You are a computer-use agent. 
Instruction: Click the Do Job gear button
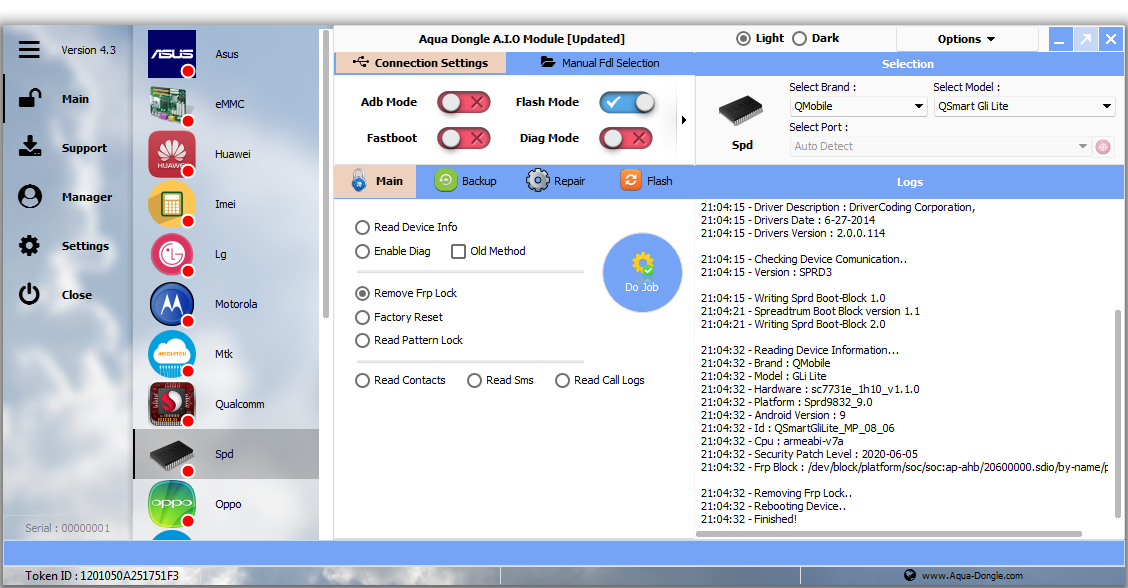pyautogui.click(x=642, y=273)
